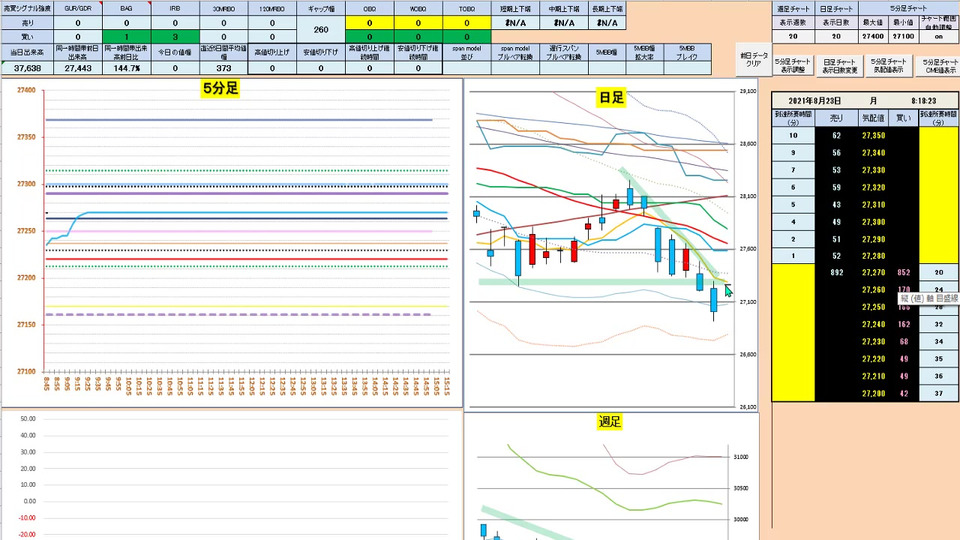960x540 pixels.
Task: Select the 27,270 quote price
Action: coord(873,272)
